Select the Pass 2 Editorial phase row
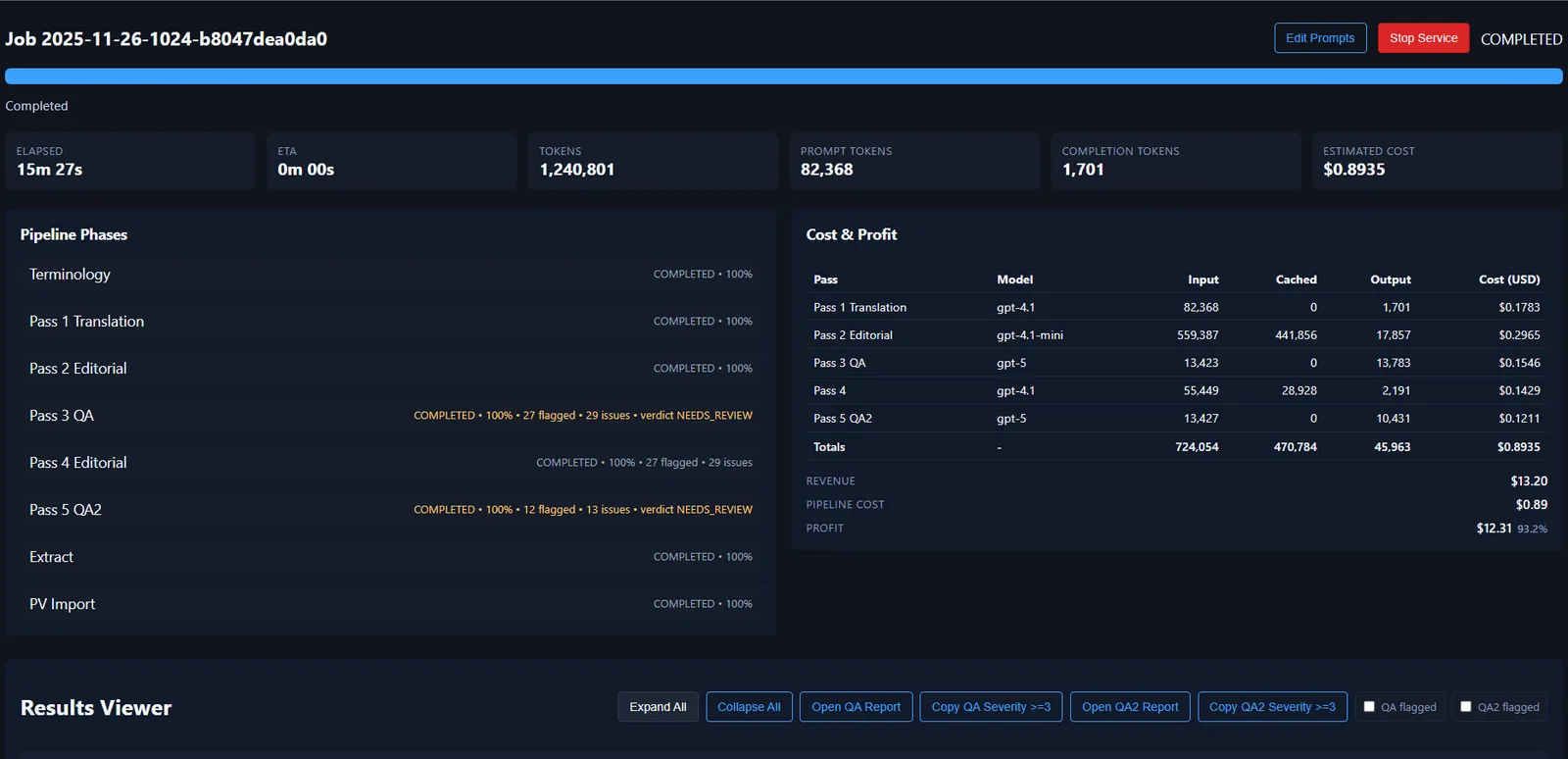The image size is (1568, 759). pyautogui.click(x=391, y=369)
